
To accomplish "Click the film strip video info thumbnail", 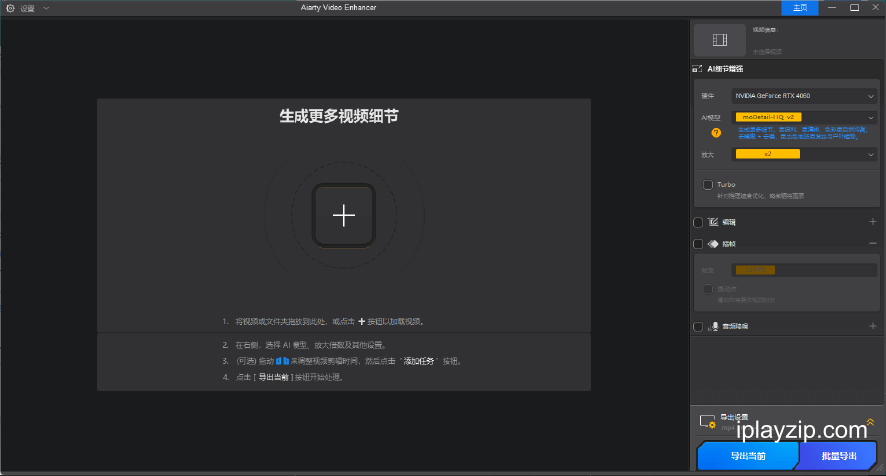I will (x=719, y=40).
